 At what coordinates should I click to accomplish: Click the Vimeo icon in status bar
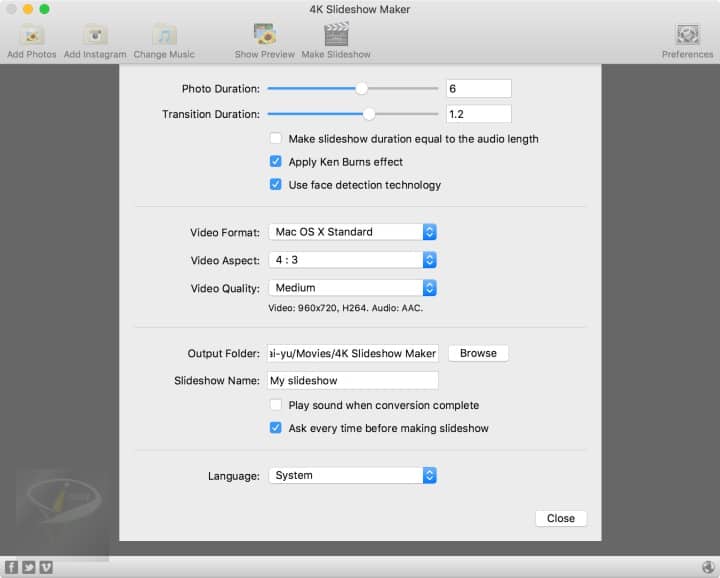coord(46,568)
